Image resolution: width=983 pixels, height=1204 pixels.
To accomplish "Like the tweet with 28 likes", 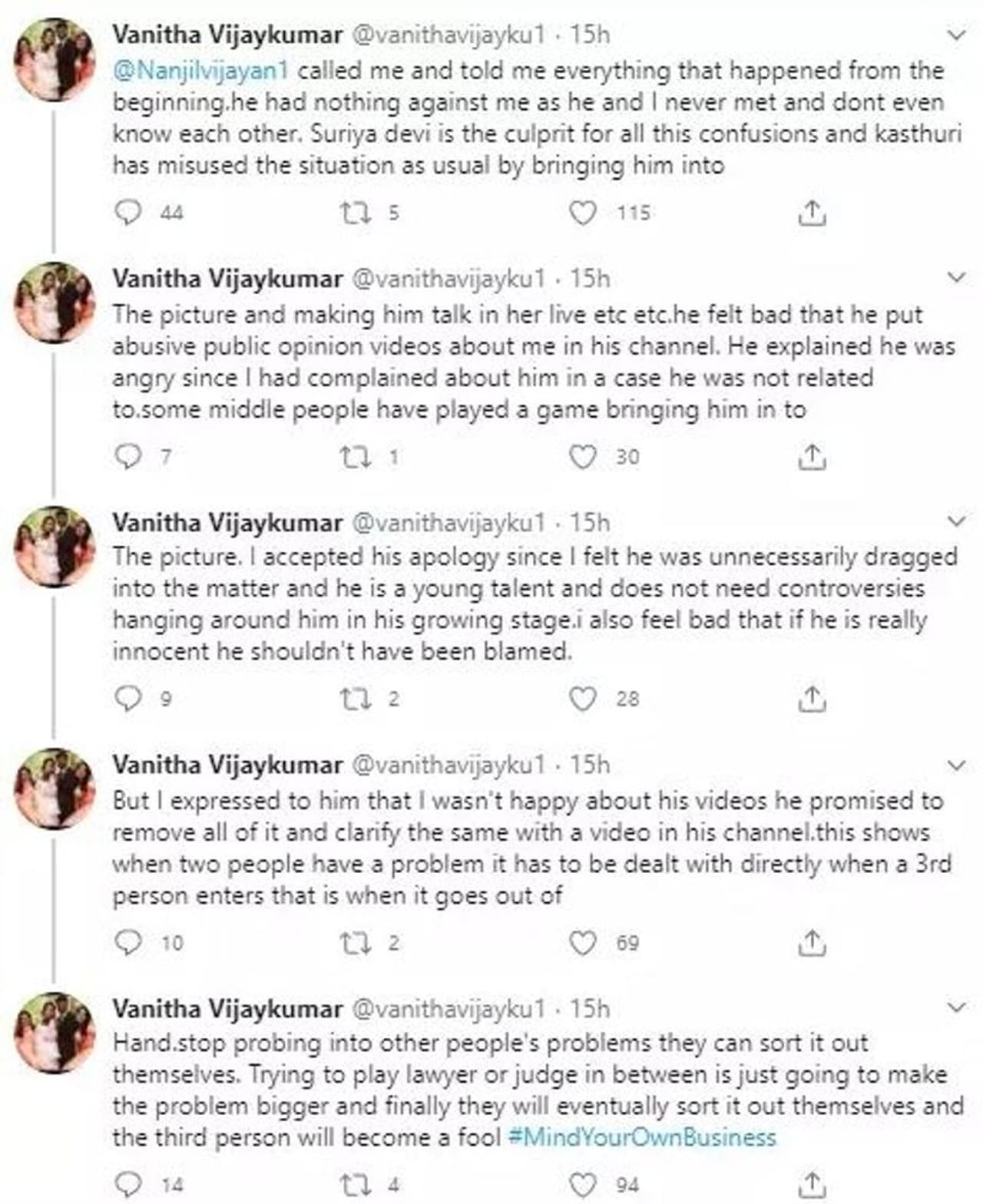I will coord(582,698).
